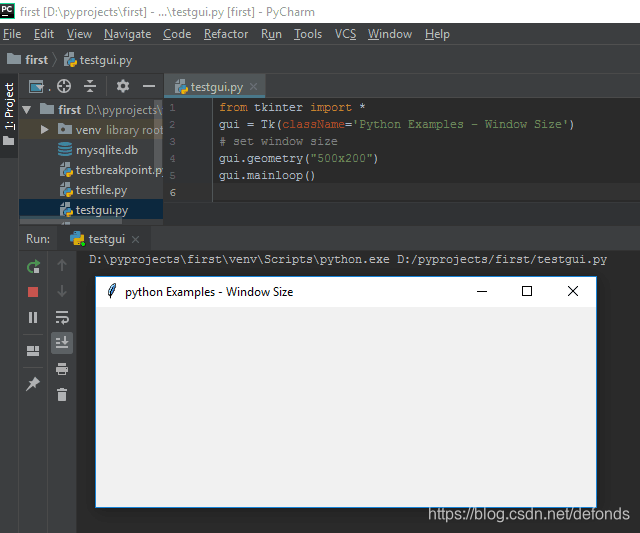The height and width of the screenshot is (533, 640).
Task: Open the Navigate menu
Action: coord(127,34)
